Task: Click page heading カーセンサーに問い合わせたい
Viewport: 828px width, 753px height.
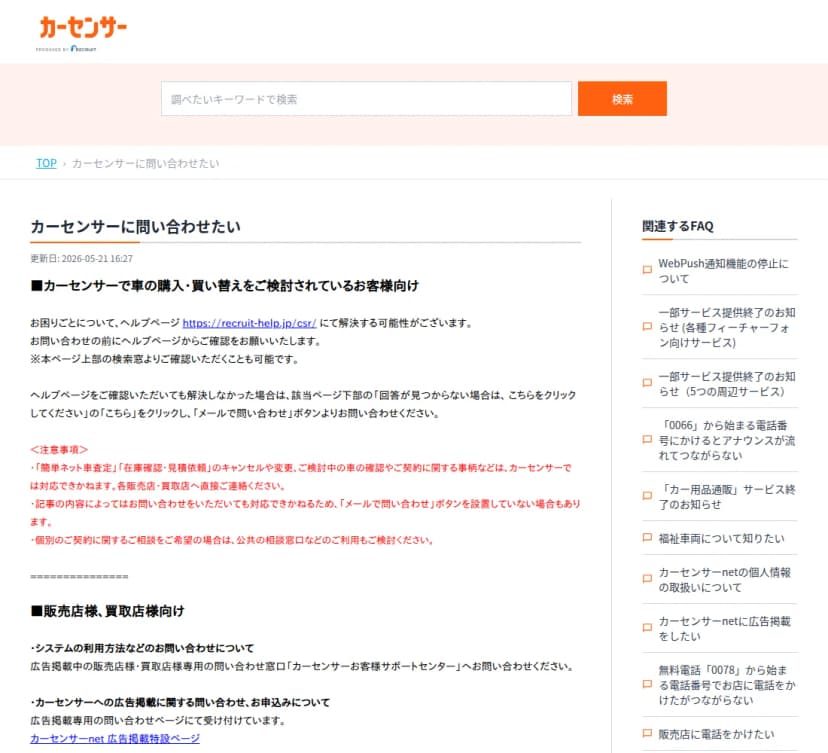Action: point(135,227)
